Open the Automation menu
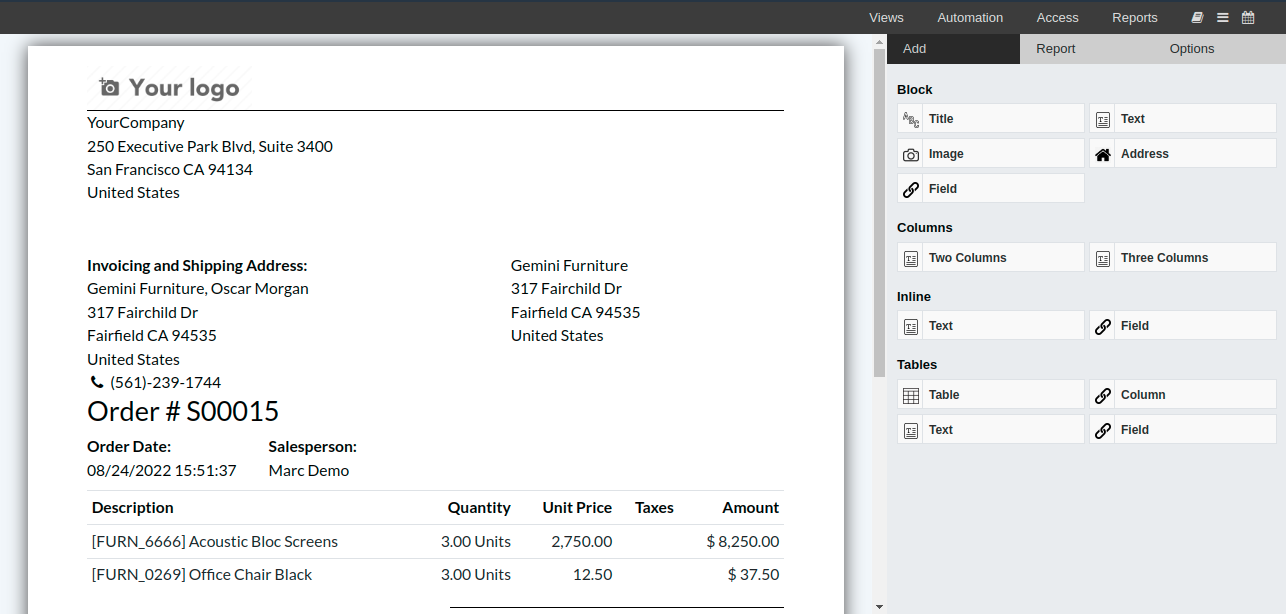Viewport: 1286px width, 614px height. pyautogui.click(x=970, y=17)
